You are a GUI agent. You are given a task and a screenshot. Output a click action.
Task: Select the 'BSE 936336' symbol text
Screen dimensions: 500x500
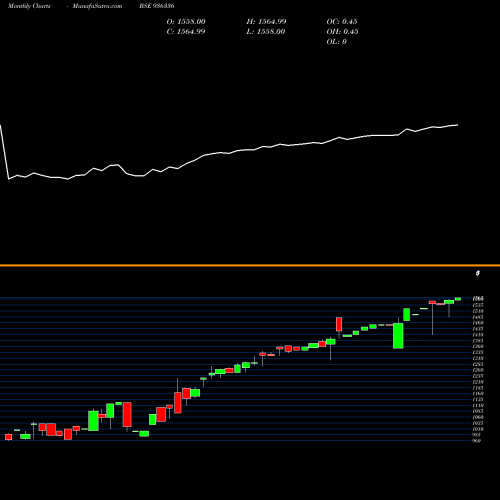157,6
